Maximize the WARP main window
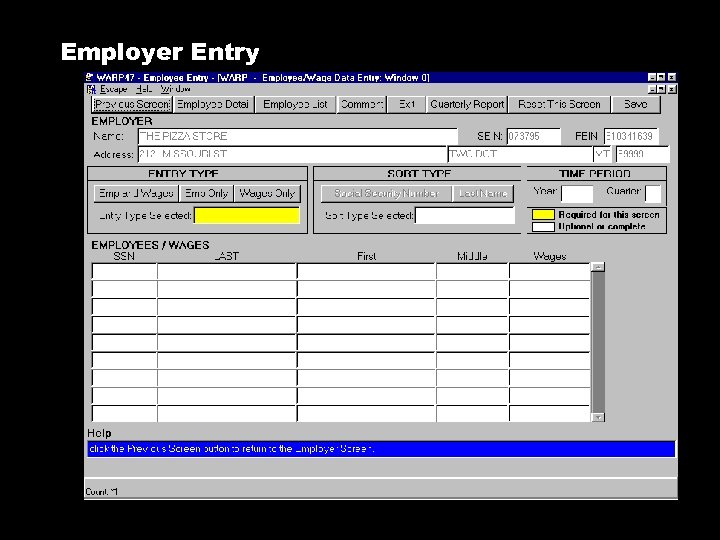Screen dimensions: 720x540 (x=661, y=77)
